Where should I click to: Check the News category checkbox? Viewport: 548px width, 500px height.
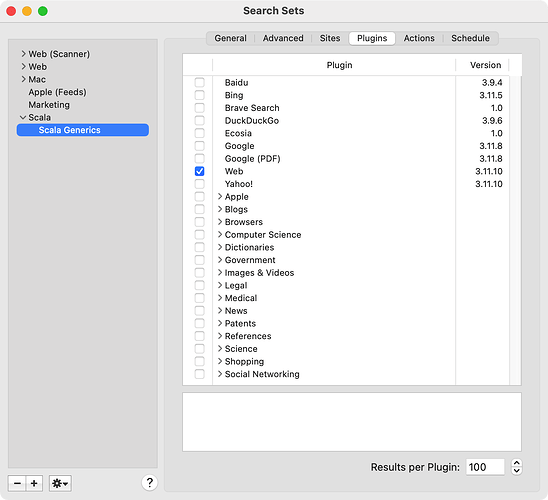click(200, 311)
